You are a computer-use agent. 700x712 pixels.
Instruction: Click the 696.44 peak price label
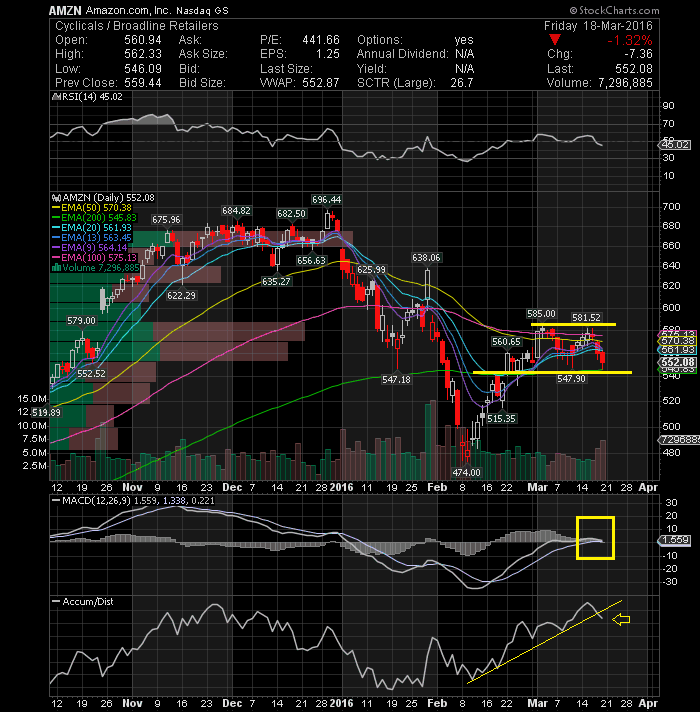coord(326,199)
